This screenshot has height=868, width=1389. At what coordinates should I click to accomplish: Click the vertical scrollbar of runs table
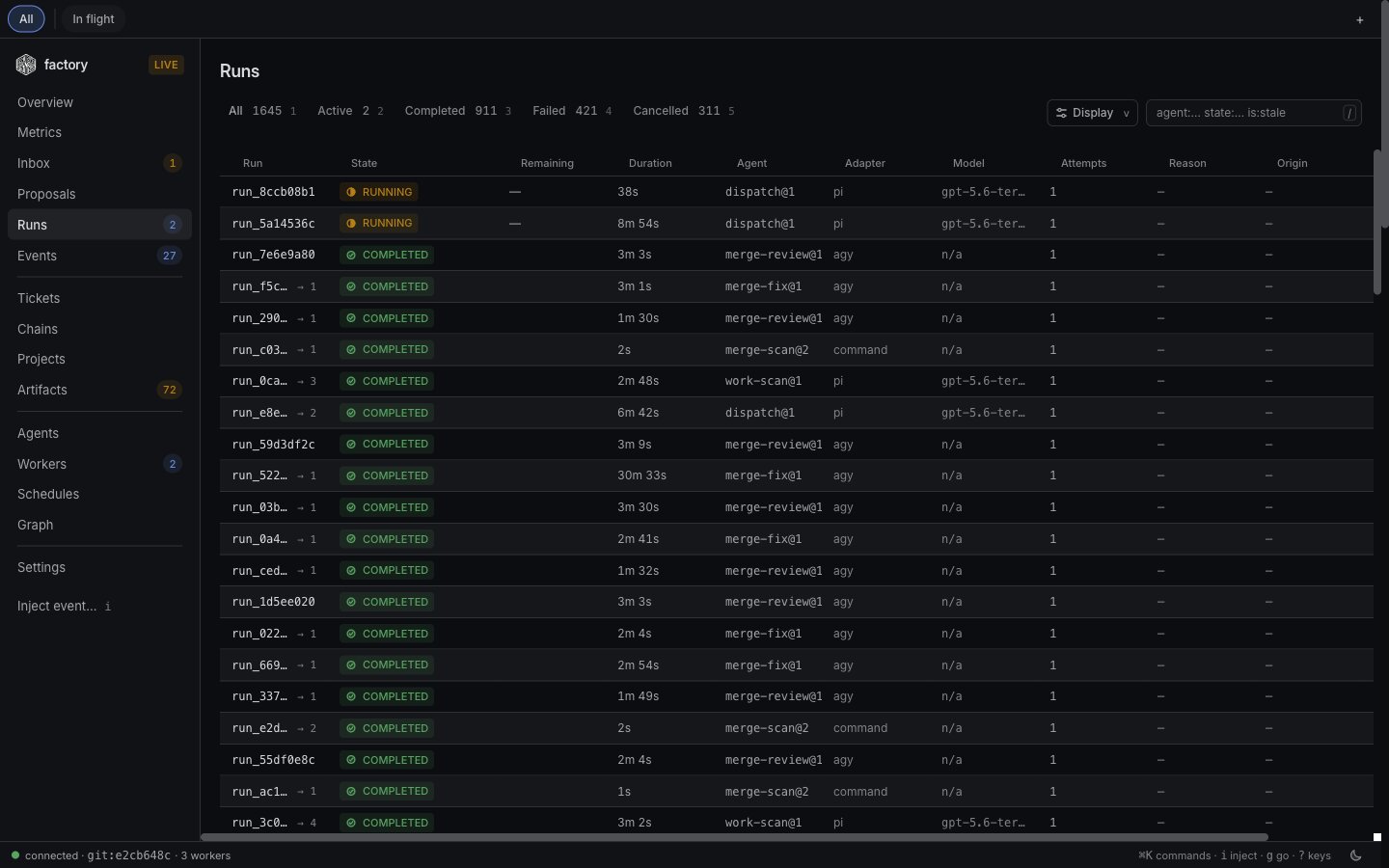(1376, 222)
